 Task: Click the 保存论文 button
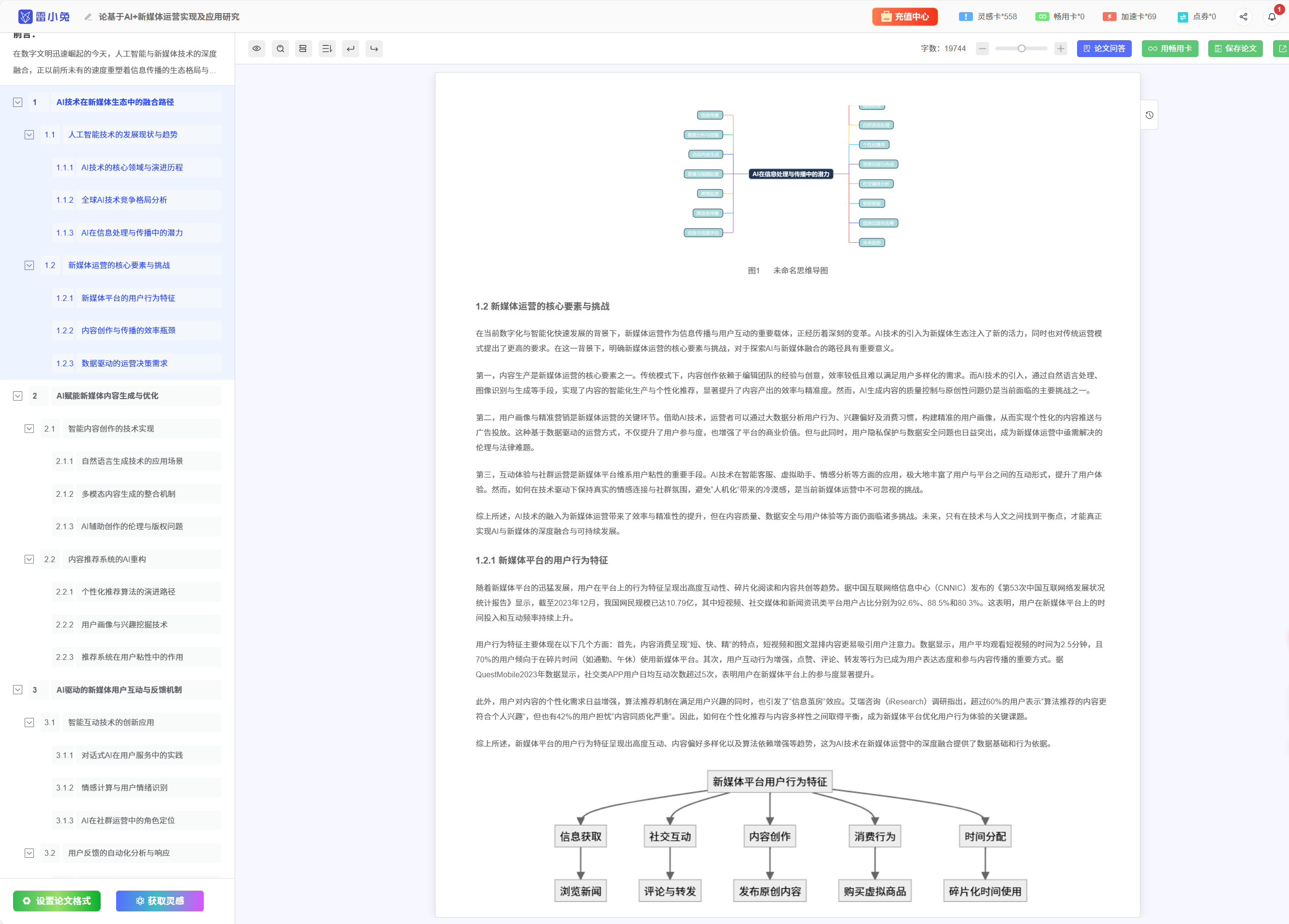tap(1235, 49)
